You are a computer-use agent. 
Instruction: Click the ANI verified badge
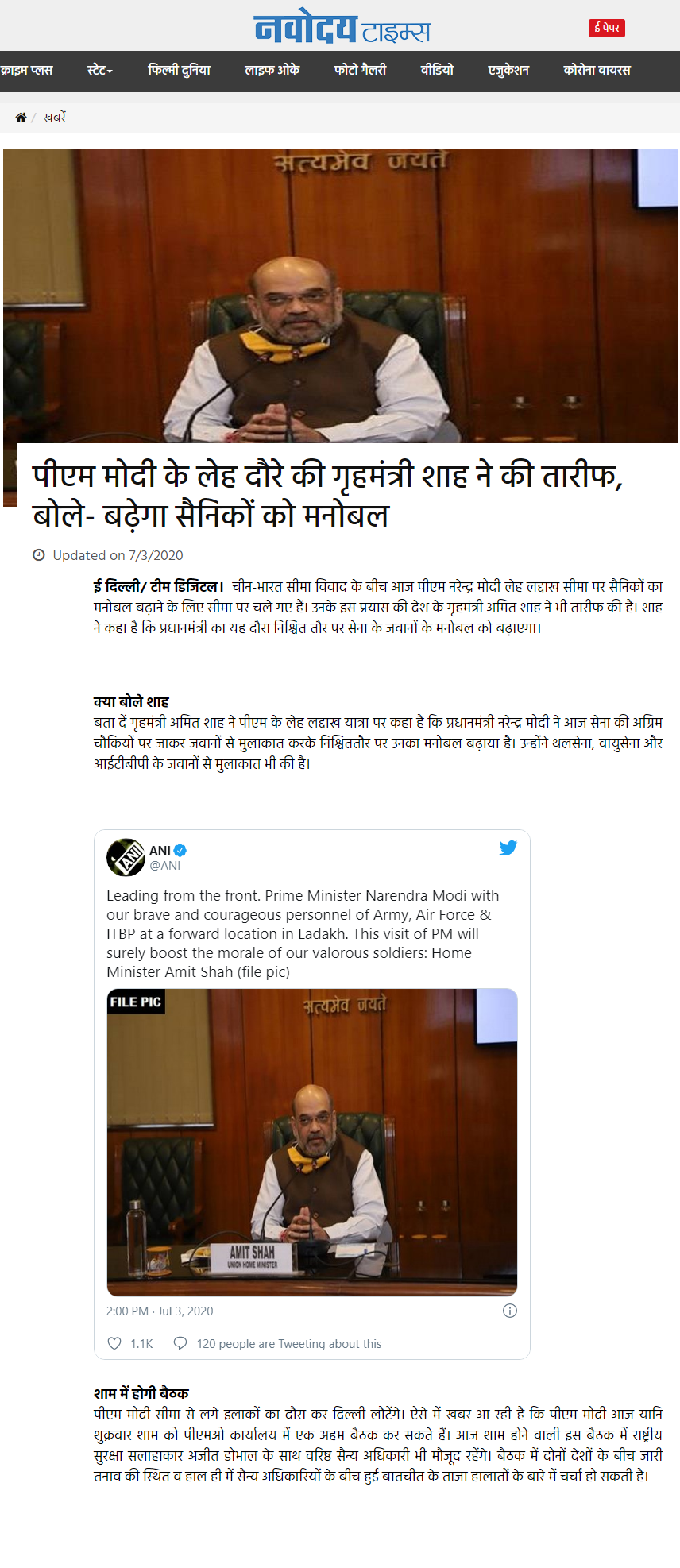coord(180,850)
